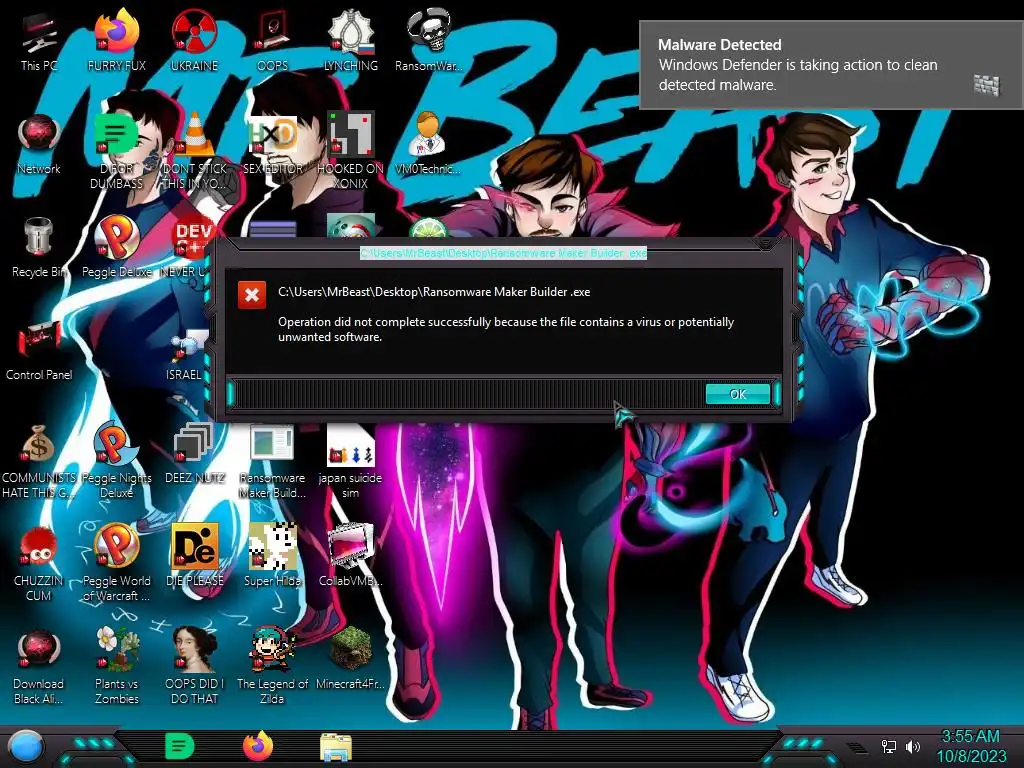Image resolution: width=1024 pixels, height=768 pixels.
Task: Select the OOPS DID I DO THAT portrait icon
Action: [194, 666]
